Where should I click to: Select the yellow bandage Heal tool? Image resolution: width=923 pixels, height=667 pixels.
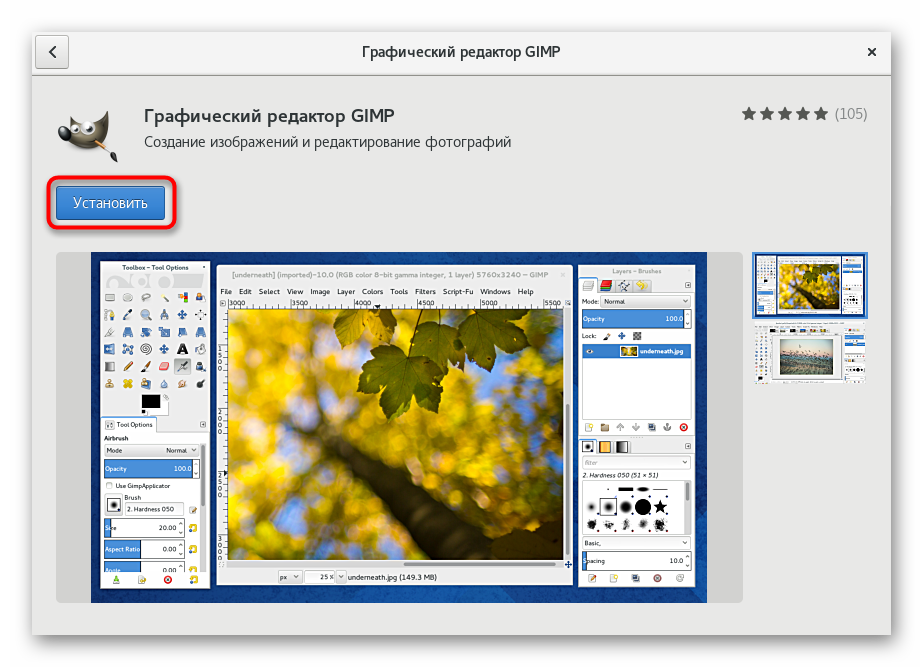(128, 383)
